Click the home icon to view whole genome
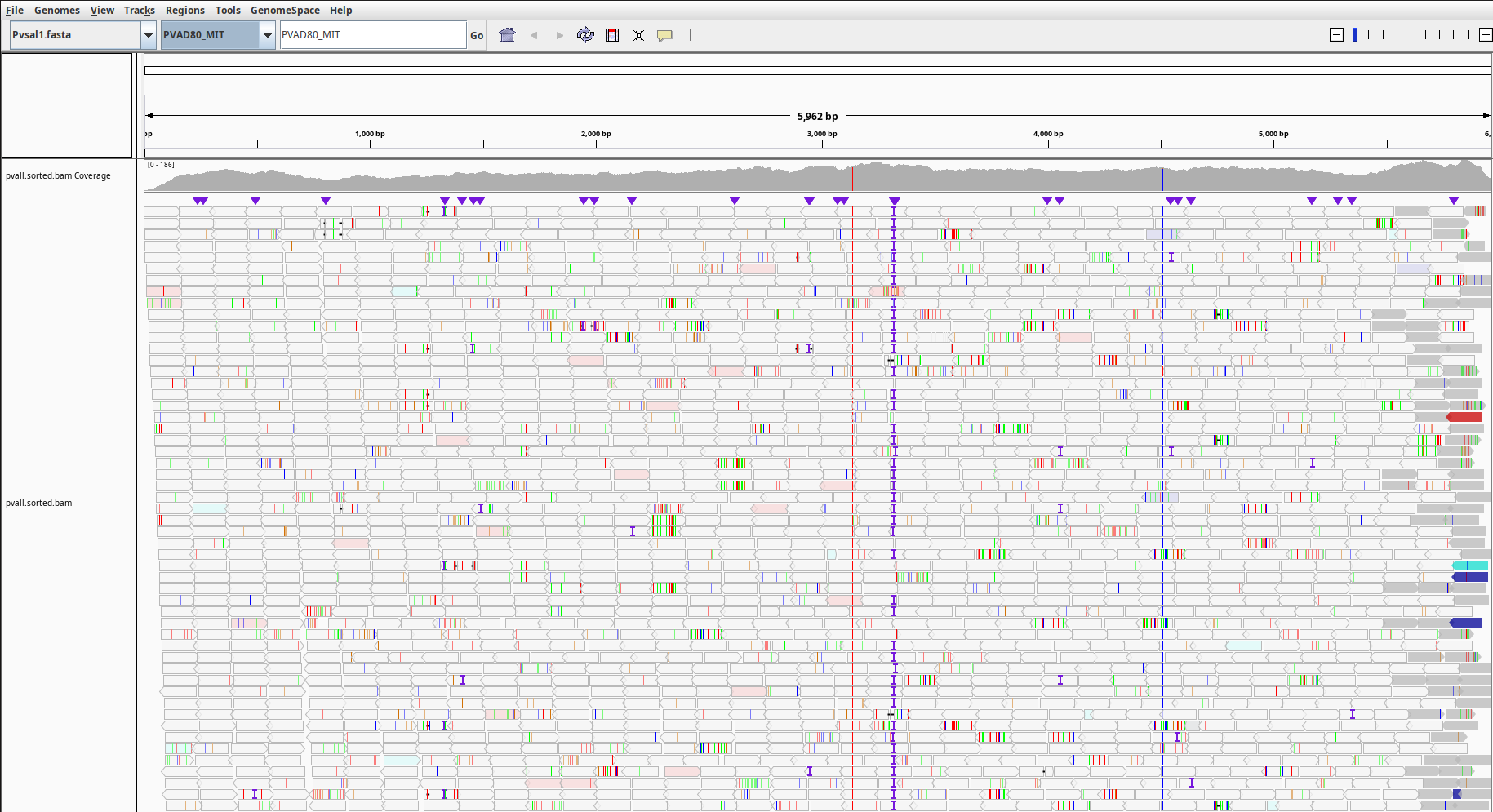This screenshot has width=1493, height=812. [x=507, y=34]
